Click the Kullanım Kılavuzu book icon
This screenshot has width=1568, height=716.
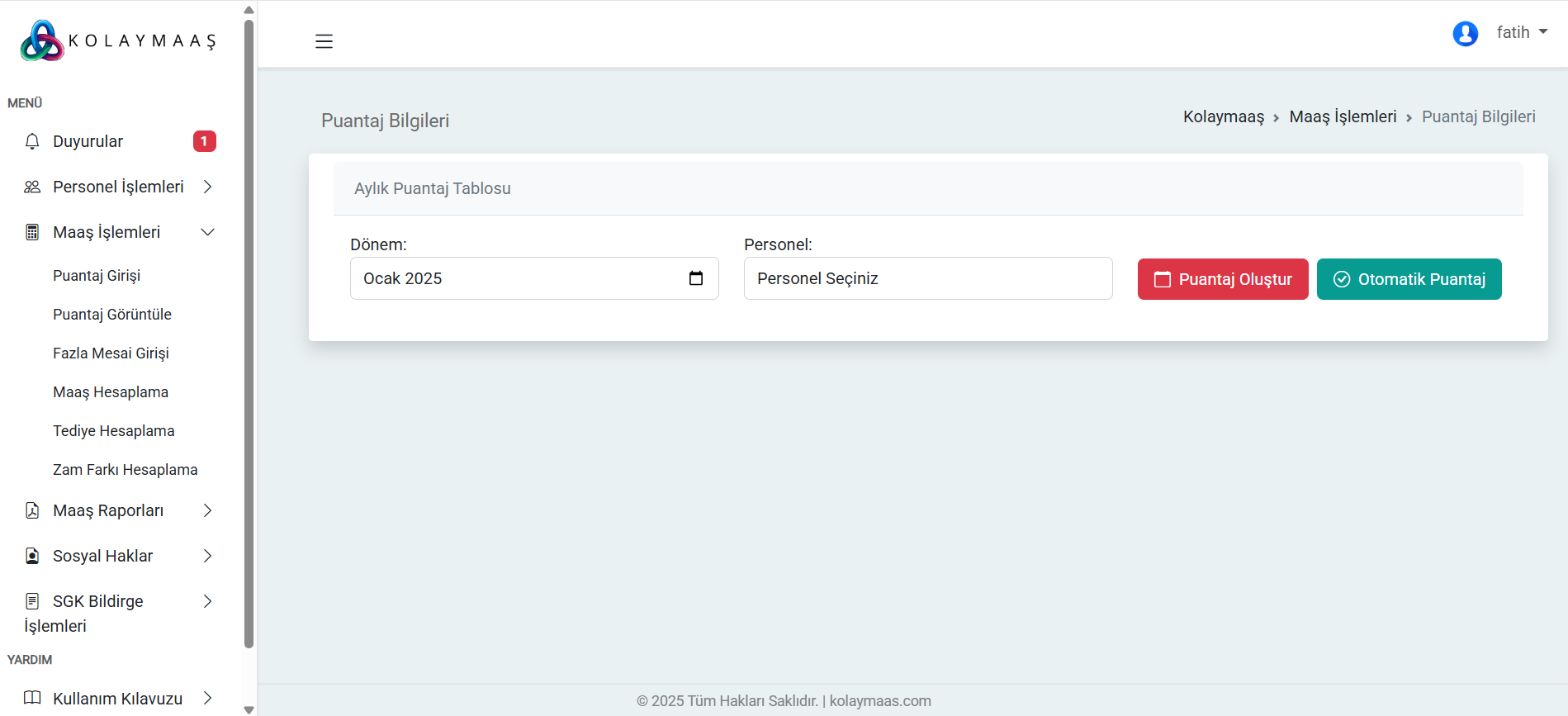[x=32, y=698]
